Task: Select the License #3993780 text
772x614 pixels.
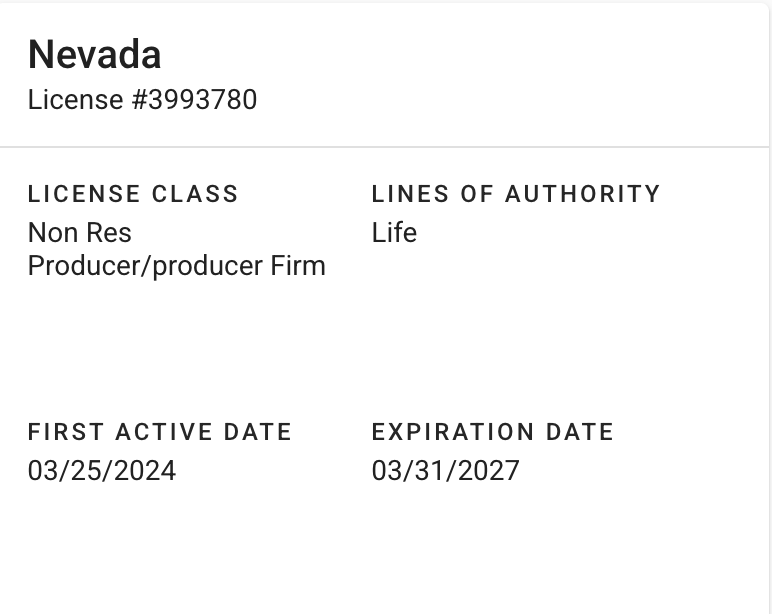Action: tap(142, 100)
